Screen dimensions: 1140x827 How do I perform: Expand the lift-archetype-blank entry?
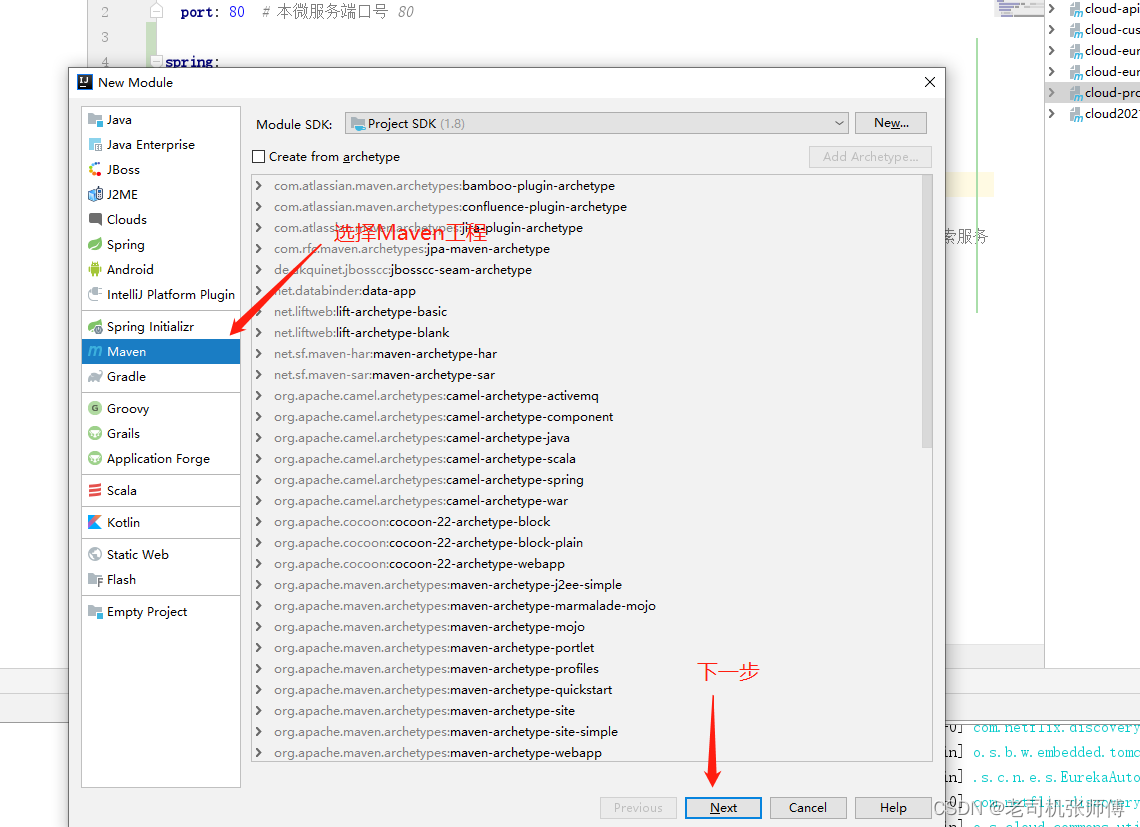tap(259, 332)
